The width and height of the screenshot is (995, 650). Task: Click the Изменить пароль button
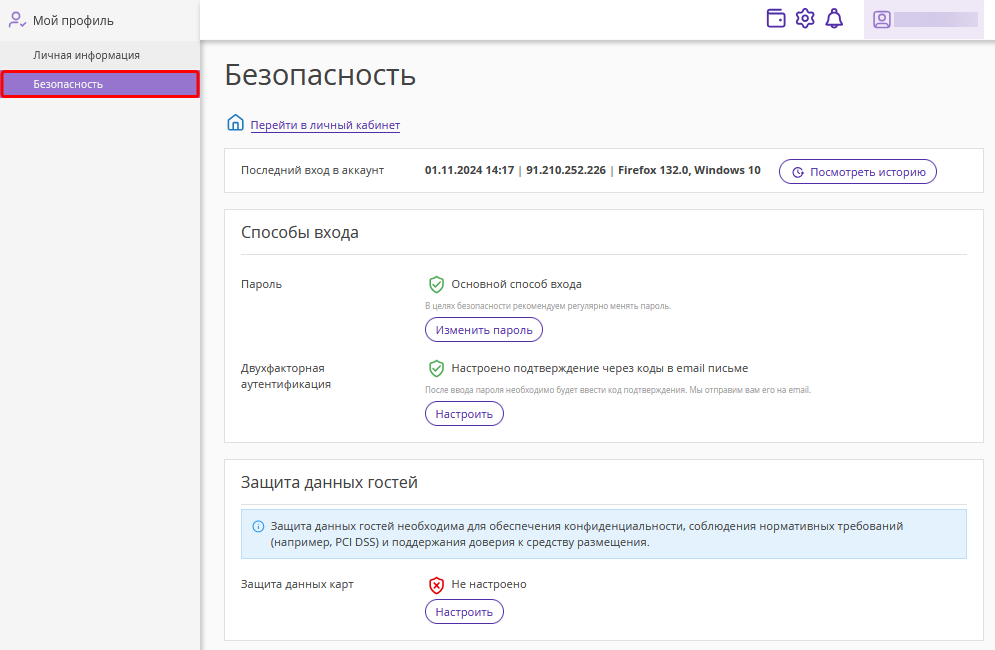[484, 330]
